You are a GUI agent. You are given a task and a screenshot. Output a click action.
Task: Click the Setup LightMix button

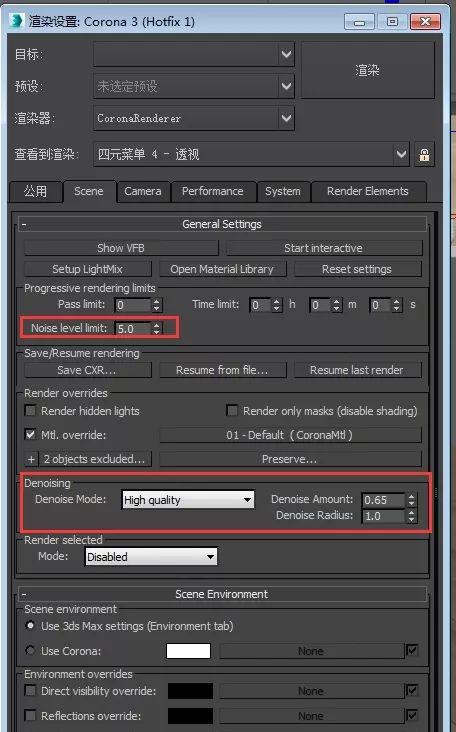click(88, 269)
